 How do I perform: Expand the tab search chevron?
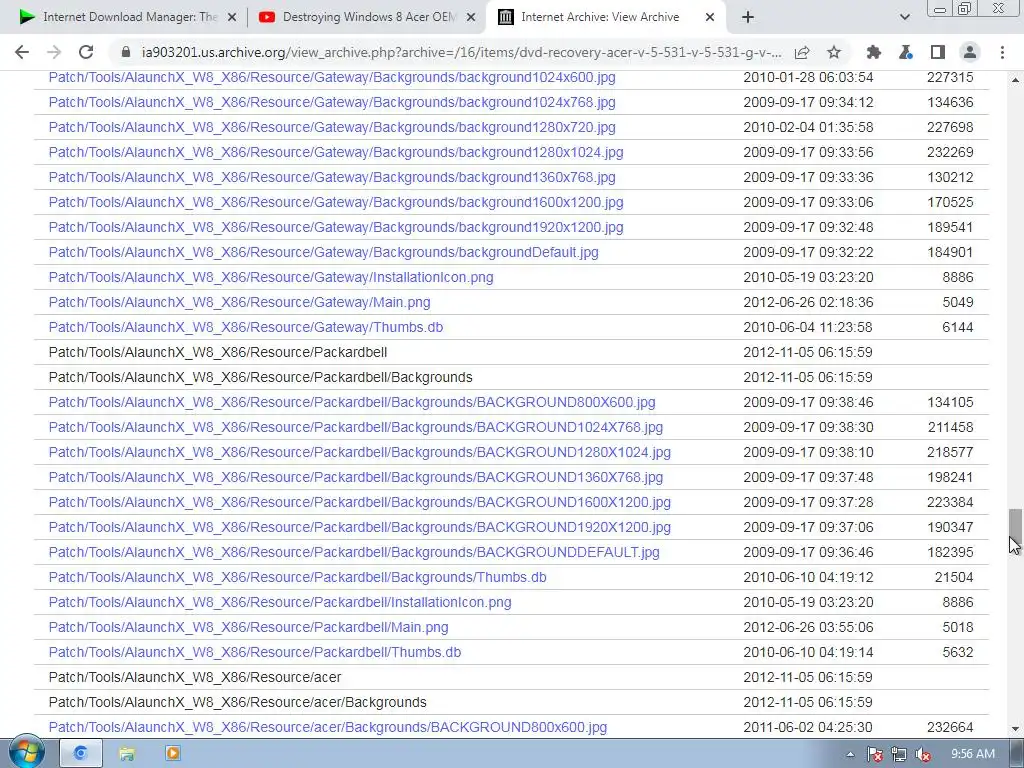pyautogui.click(x=904, y=18)
